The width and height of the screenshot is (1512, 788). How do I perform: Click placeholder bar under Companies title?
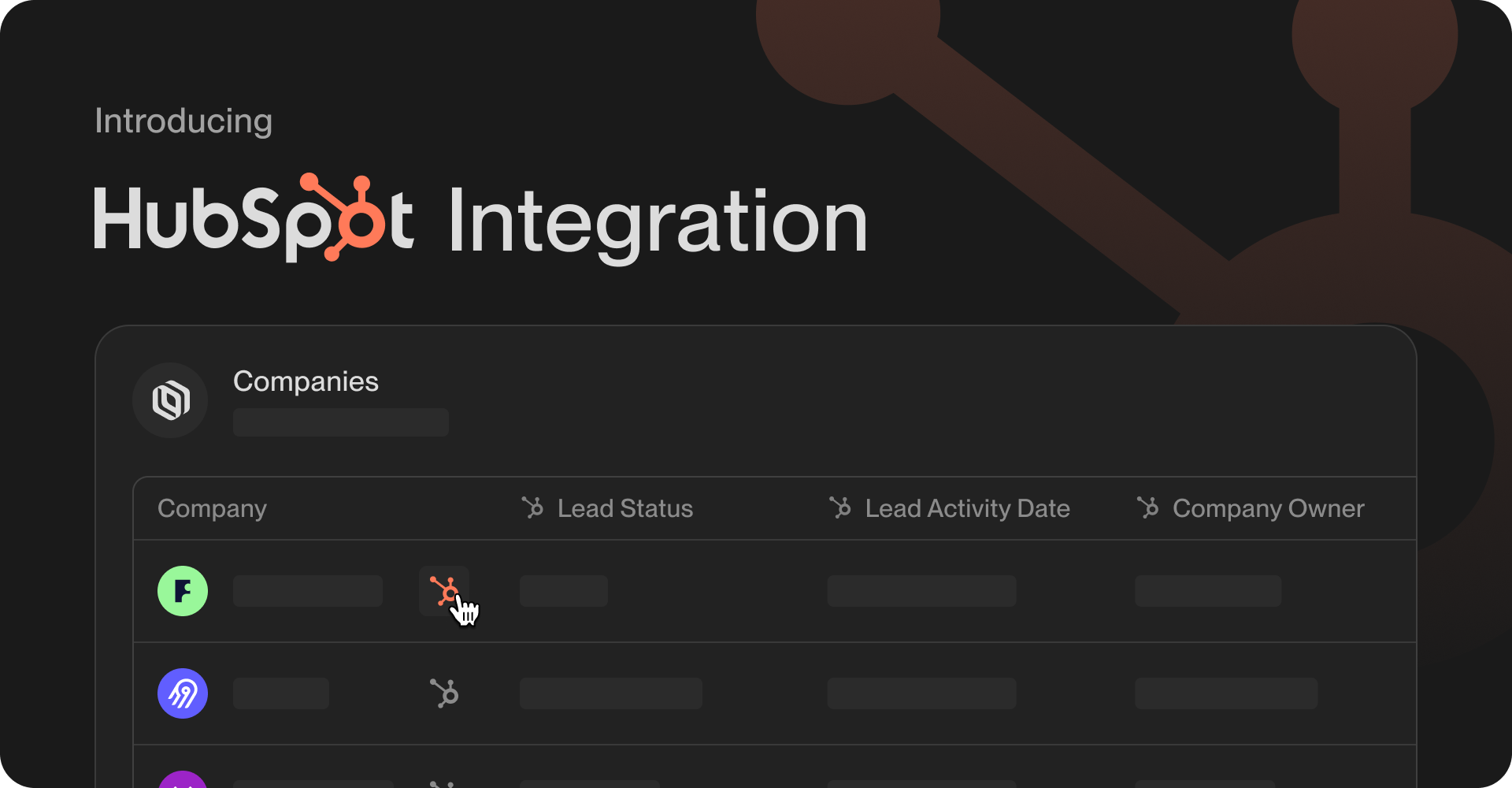341,422
